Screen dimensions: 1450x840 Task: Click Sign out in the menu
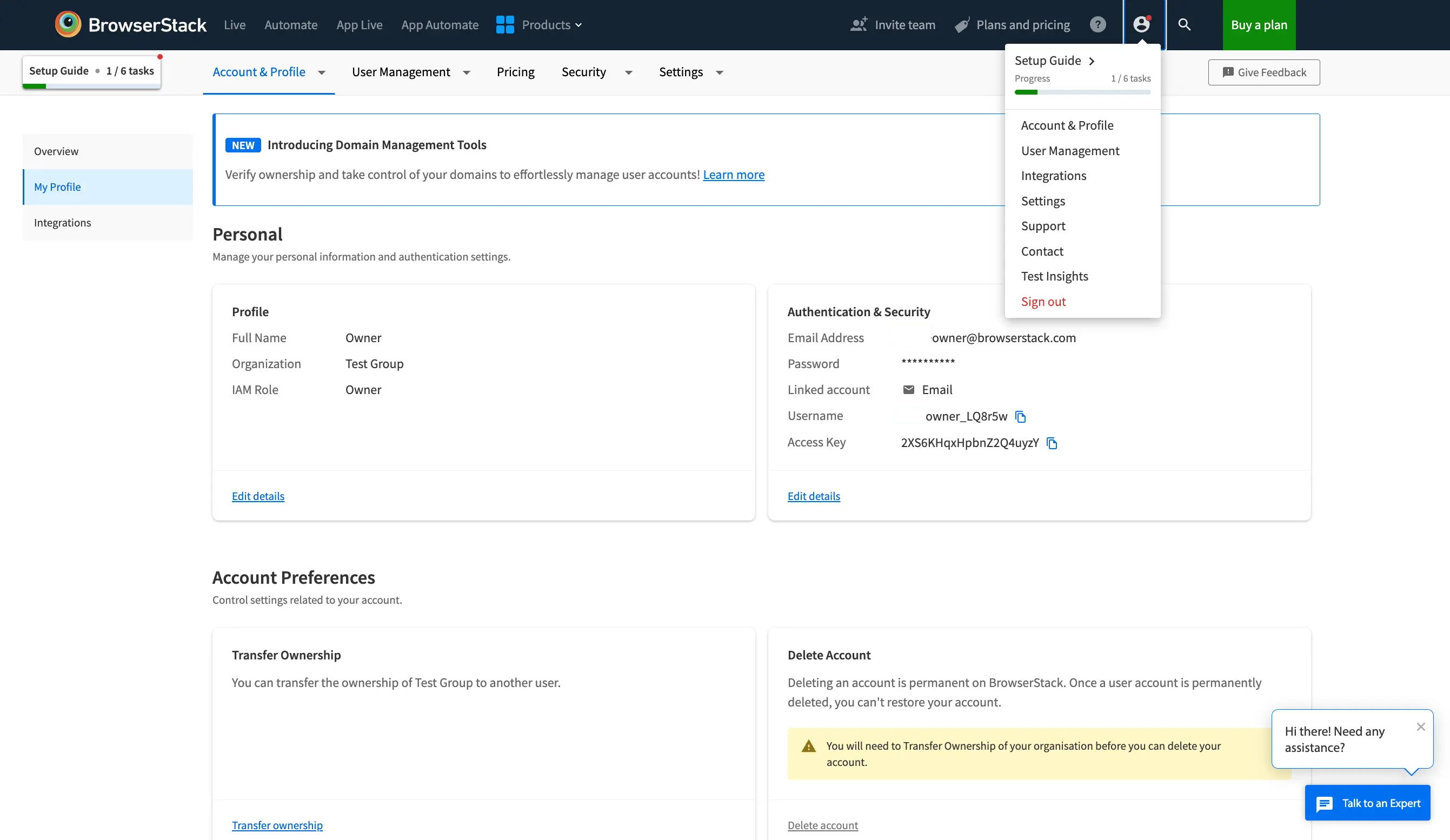click(1043, 302)
